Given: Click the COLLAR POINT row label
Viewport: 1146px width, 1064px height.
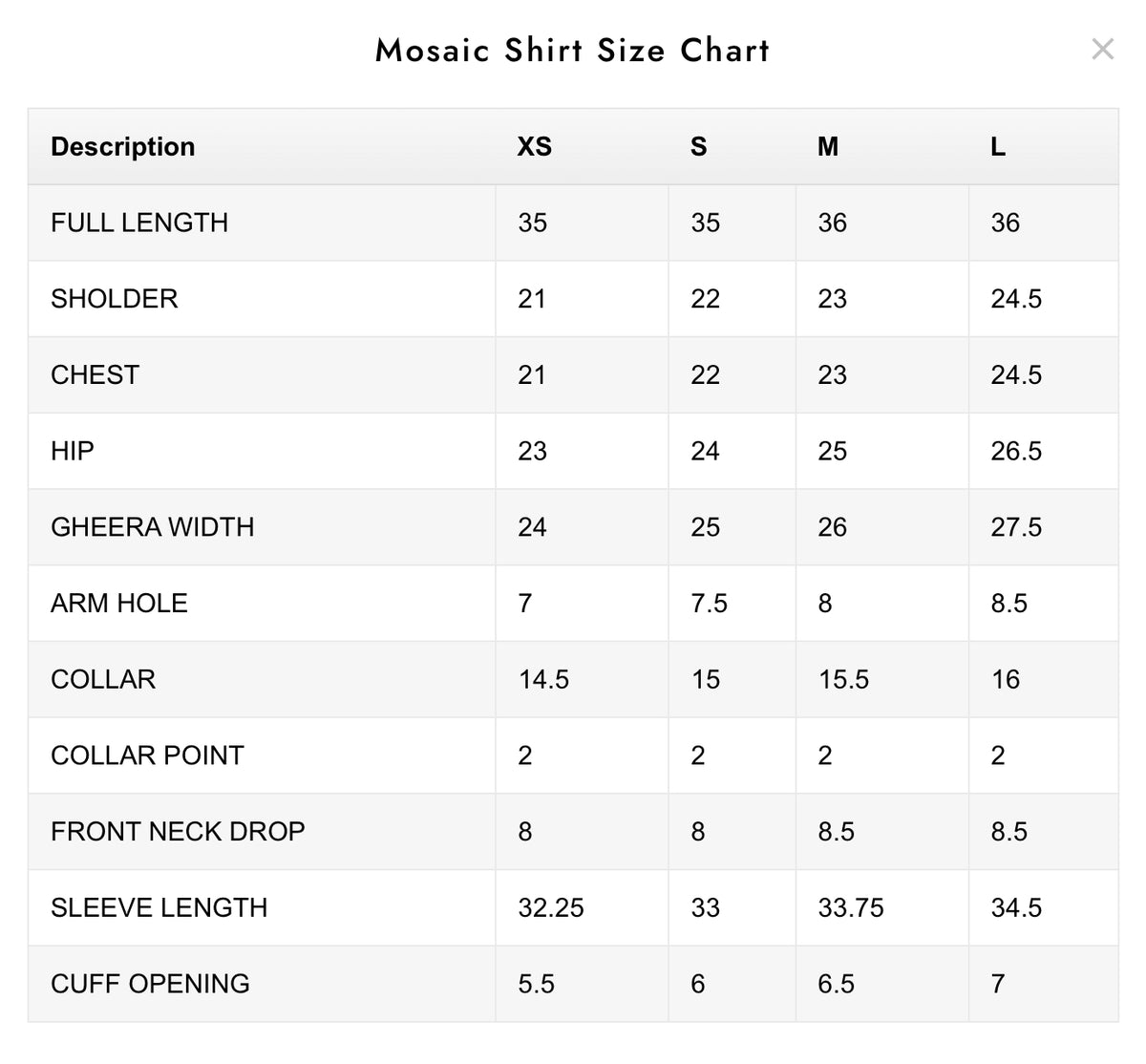Looking at the screenshot, I should click(147, 755).
